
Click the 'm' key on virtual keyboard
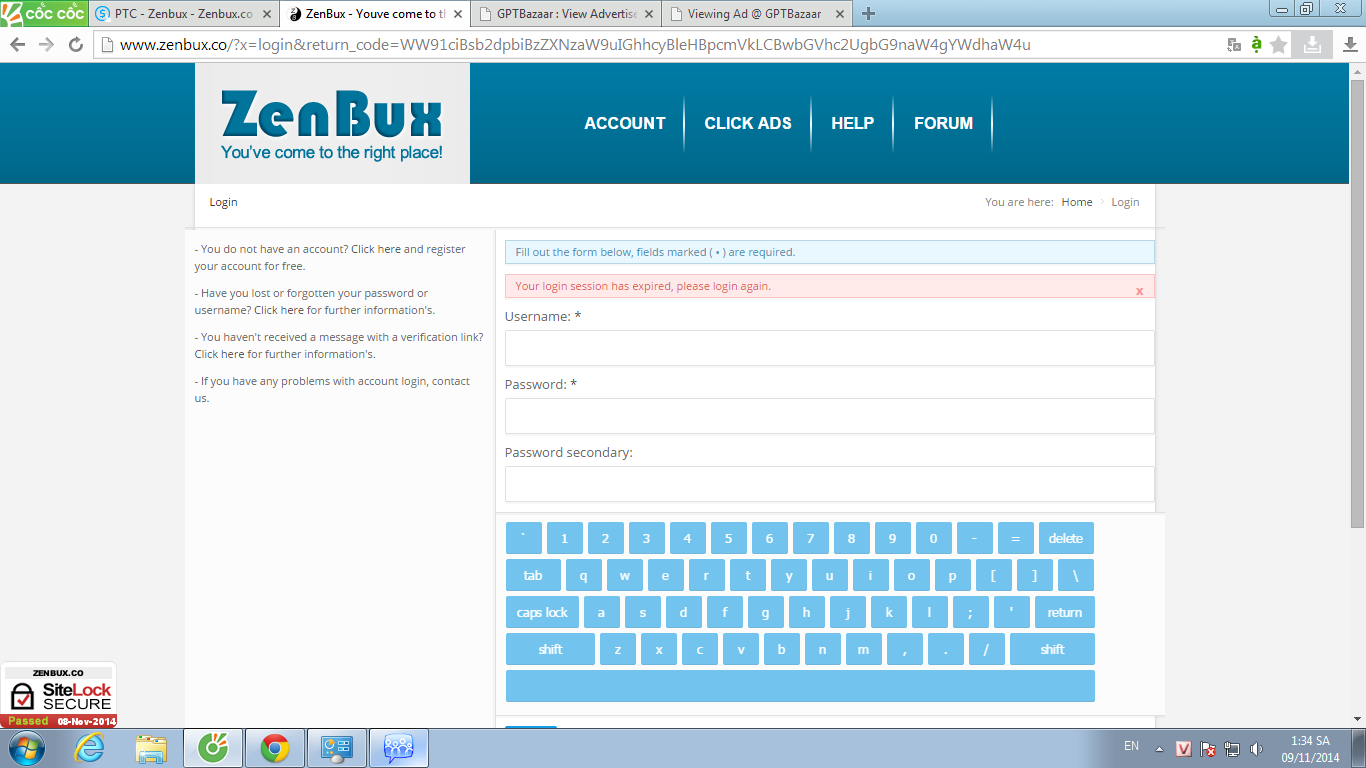[x=864, y=649]
